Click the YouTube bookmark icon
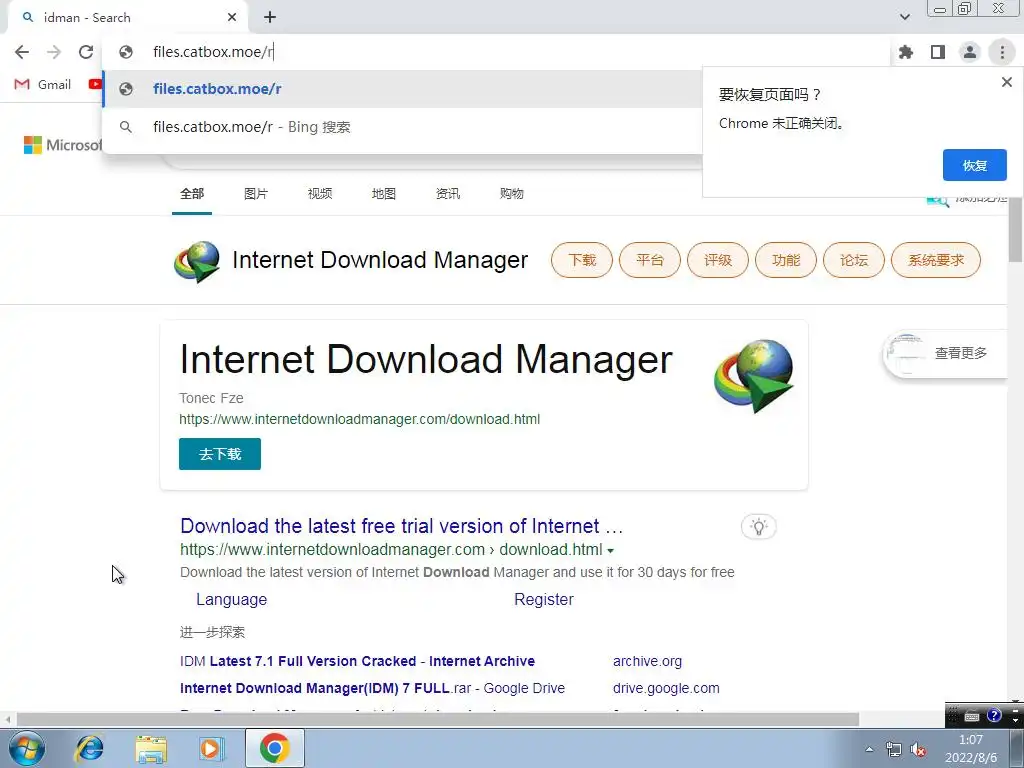1024x768 pixels. 95,84
